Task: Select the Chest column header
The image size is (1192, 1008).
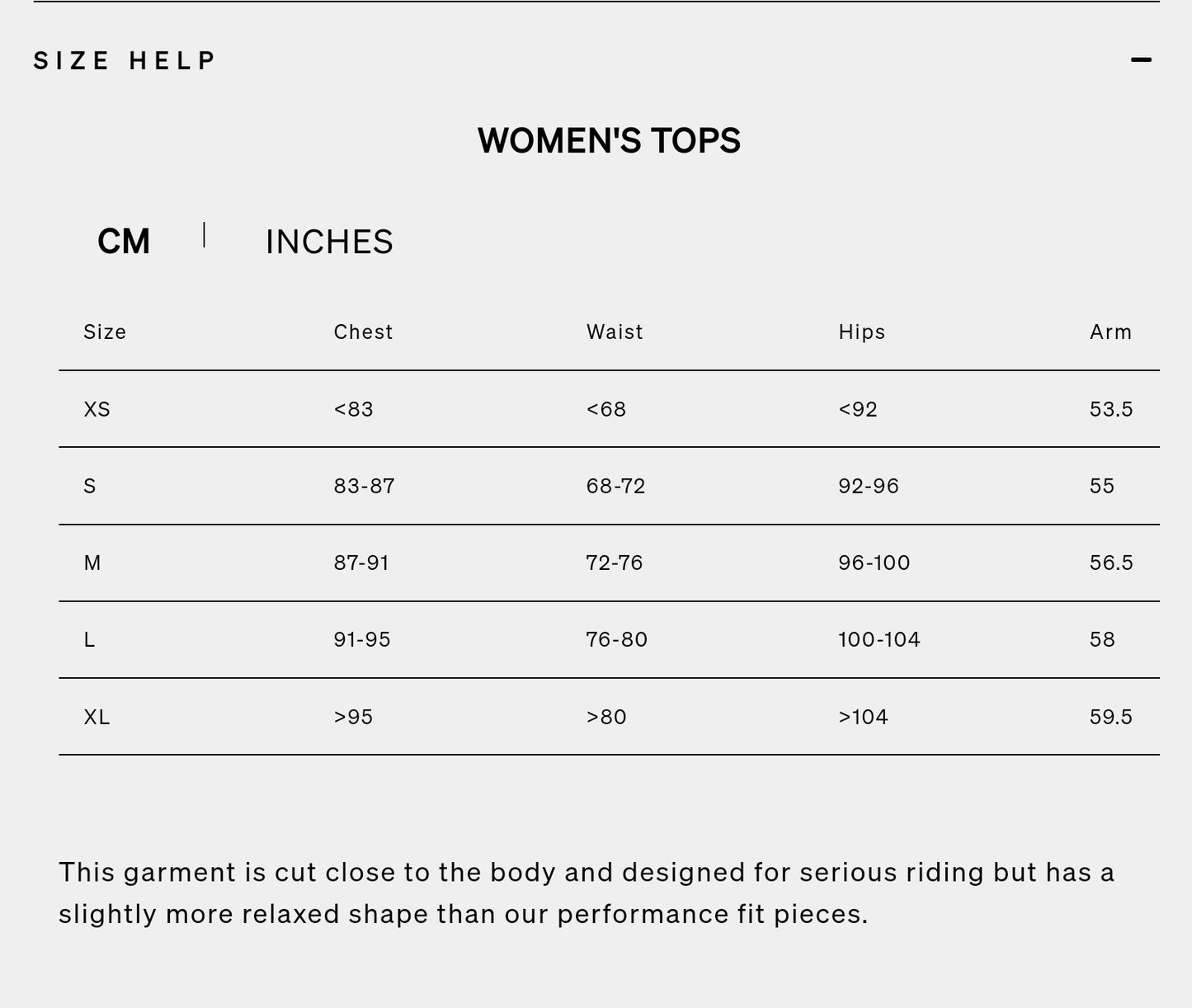Action: (363, 332)
